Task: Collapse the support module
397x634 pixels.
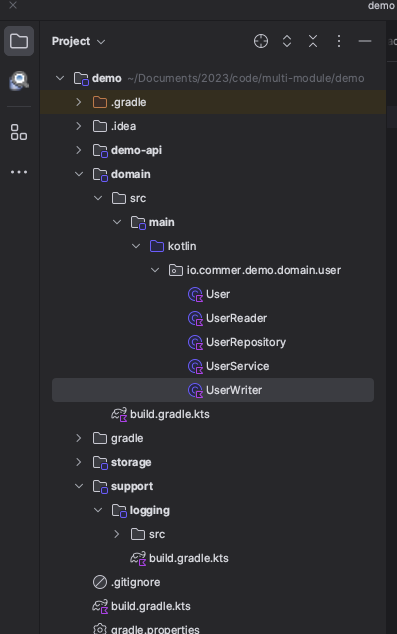Action: pos(79,486)
